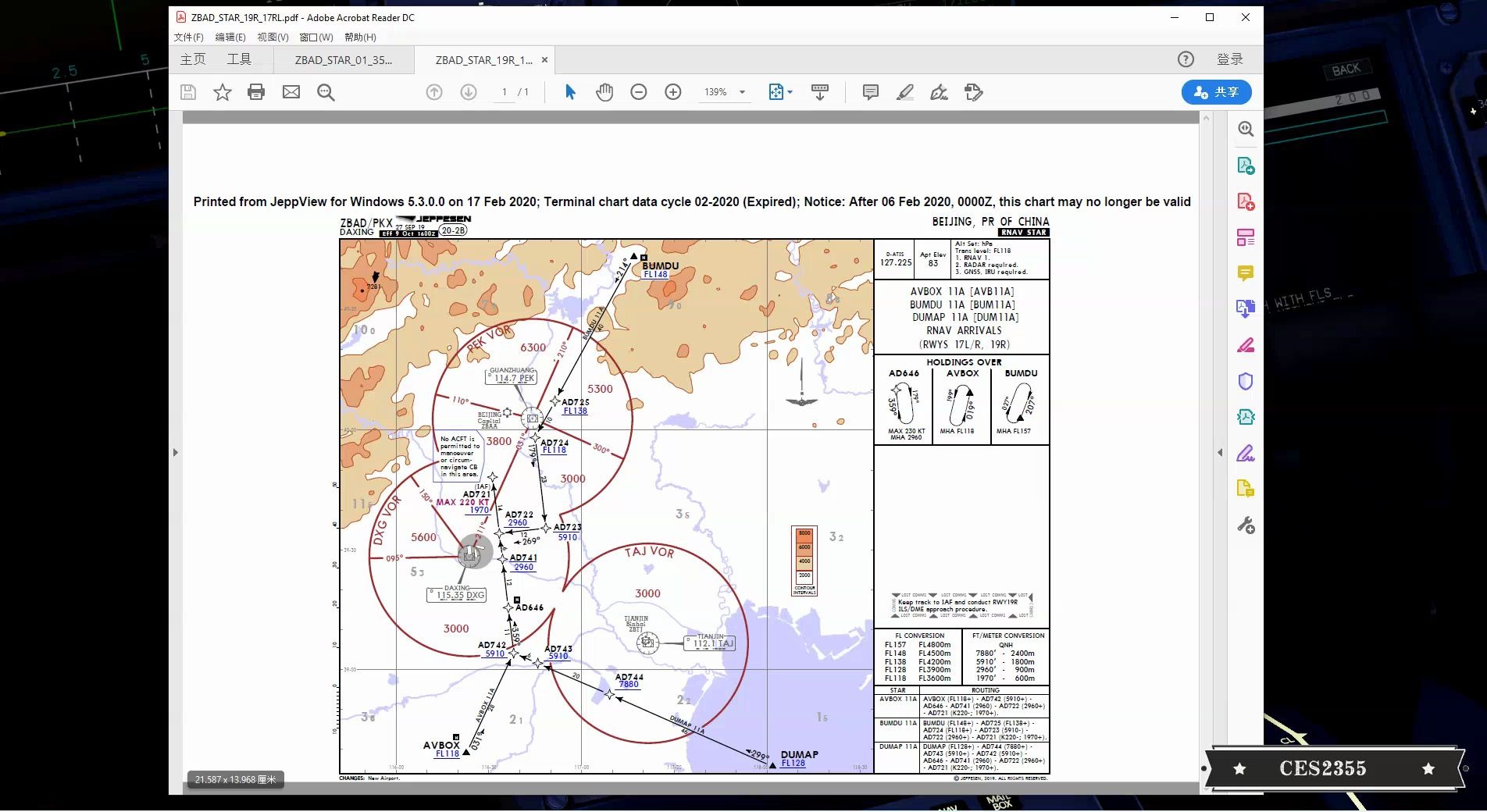Activate the Hand pan tool
1487x812 pixels.
(604, 92)
